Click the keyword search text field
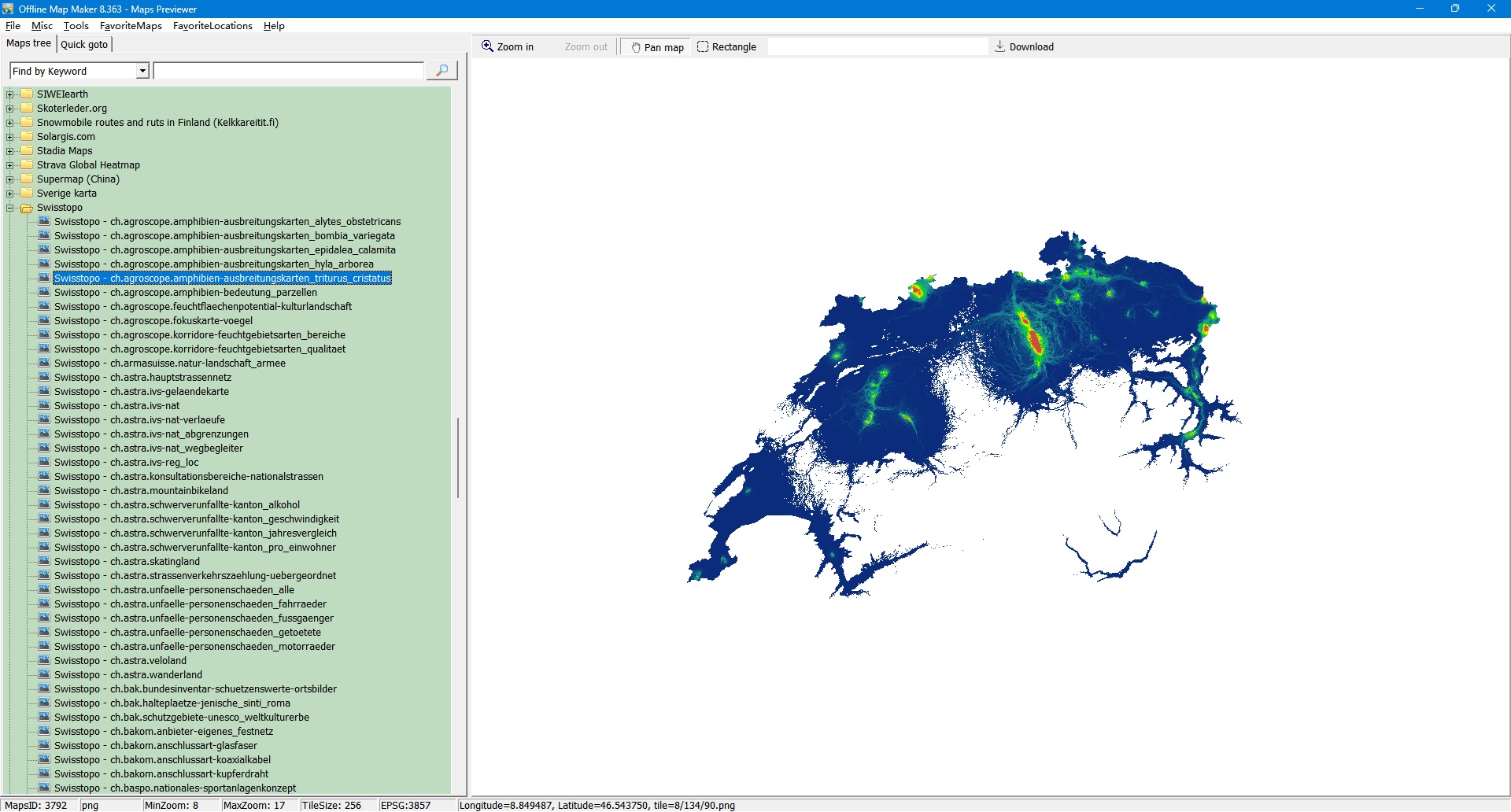Viewport: 1511px width, 812px height. (288, 71)
